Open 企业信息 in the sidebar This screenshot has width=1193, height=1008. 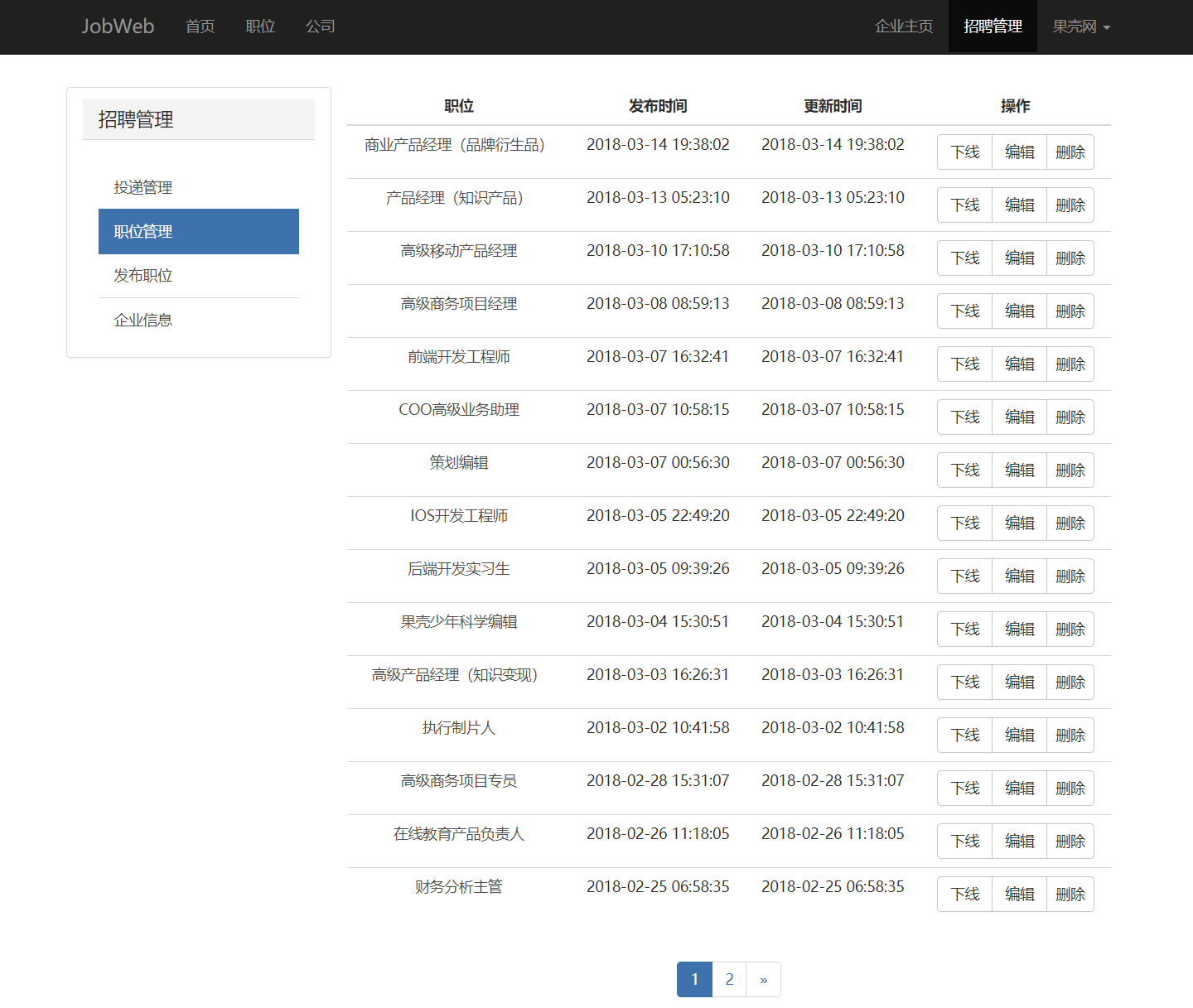click(199, 320)
